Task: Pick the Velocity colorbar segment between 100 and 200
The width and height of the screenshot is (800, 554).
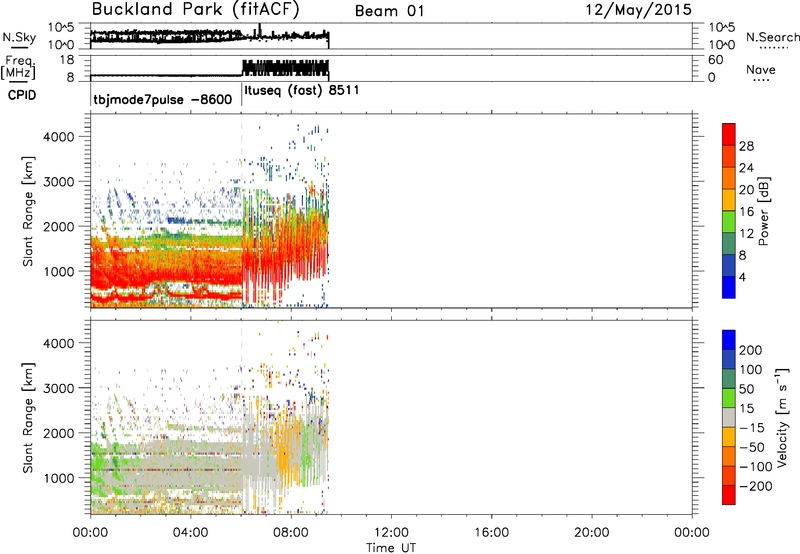Action: (x=729, y=359)
